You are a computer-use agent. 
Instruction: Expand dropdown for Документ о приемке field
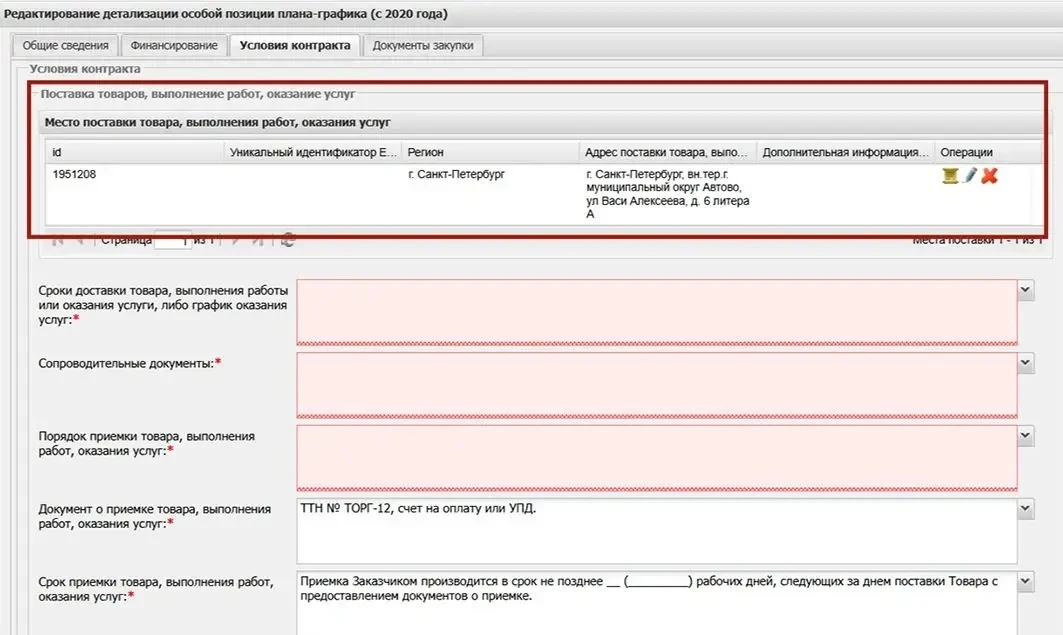click(1026, 508)
